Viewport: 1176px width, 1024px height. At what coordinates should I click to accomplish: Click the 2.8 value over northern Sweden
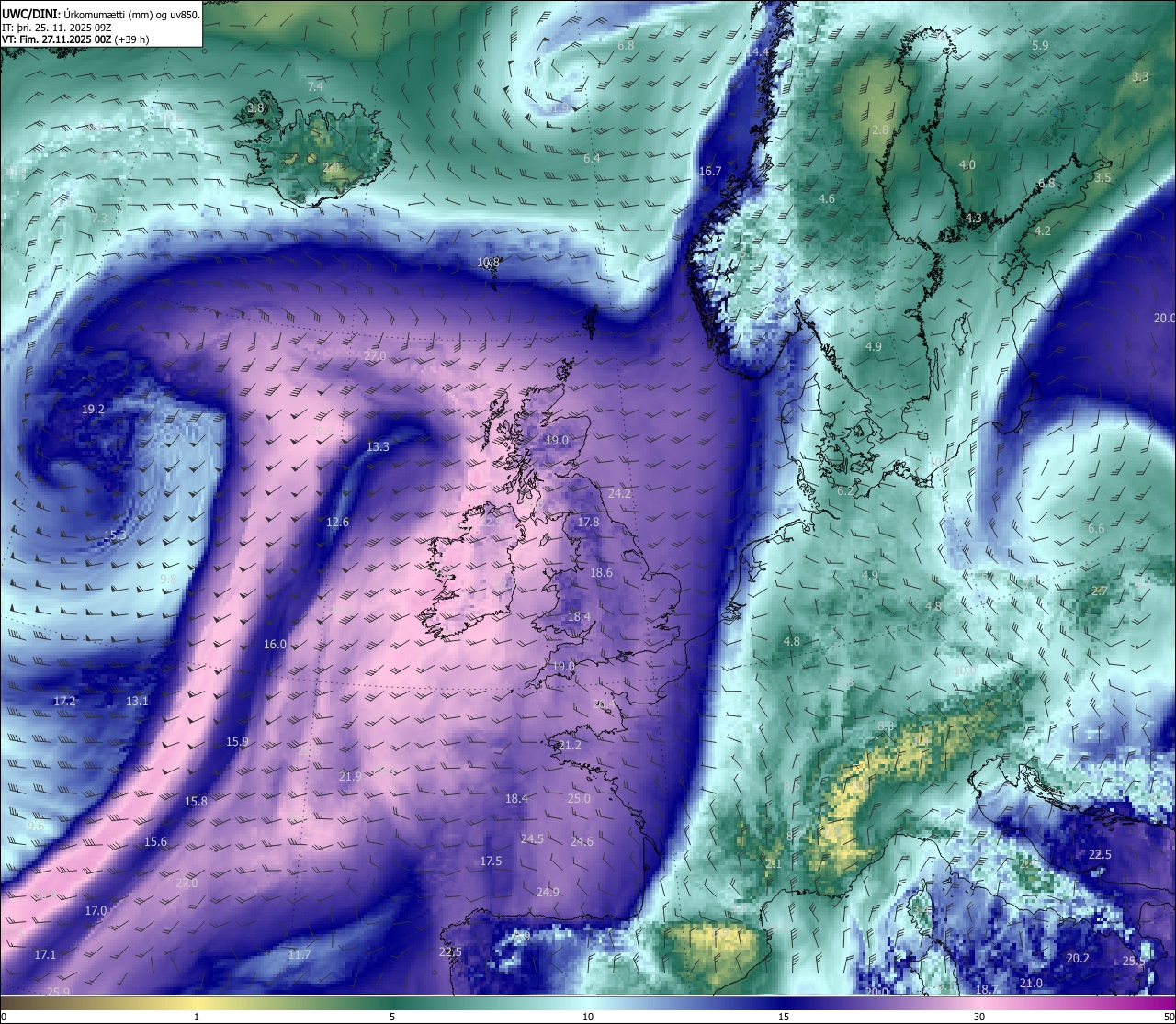[x=880, y=130]
